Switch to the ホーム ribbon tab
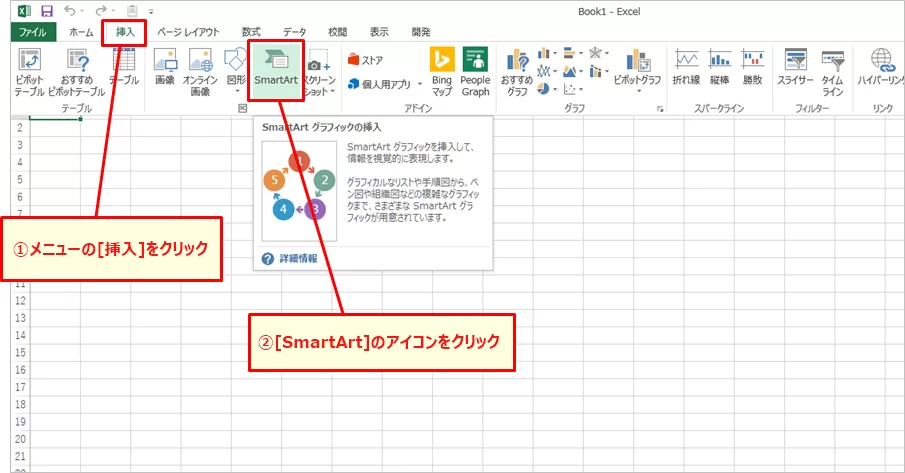Image resolution: width=905 pixels, height=473 pixels. 81,32
